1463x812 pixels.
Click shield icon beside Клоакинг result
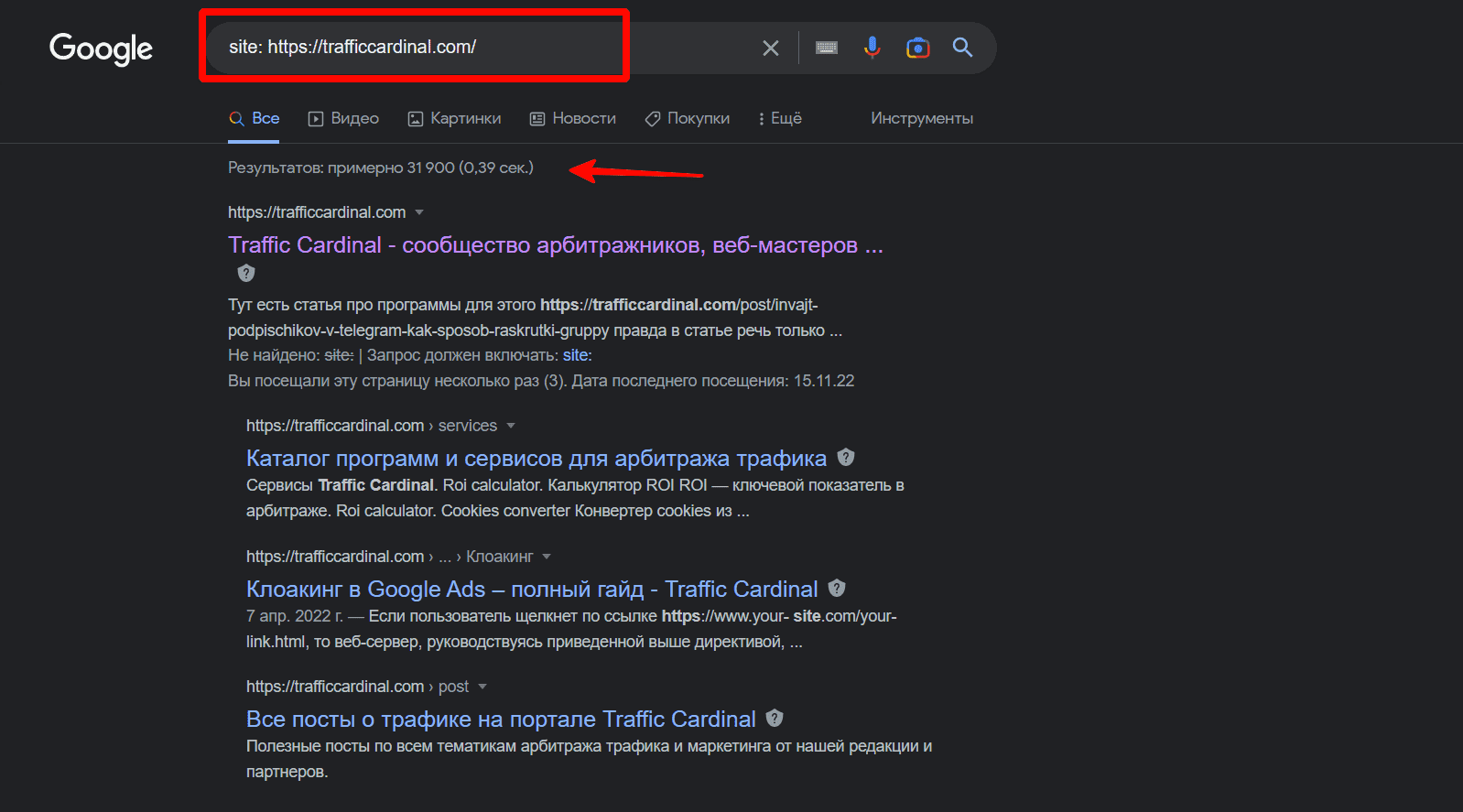(837, 588)
